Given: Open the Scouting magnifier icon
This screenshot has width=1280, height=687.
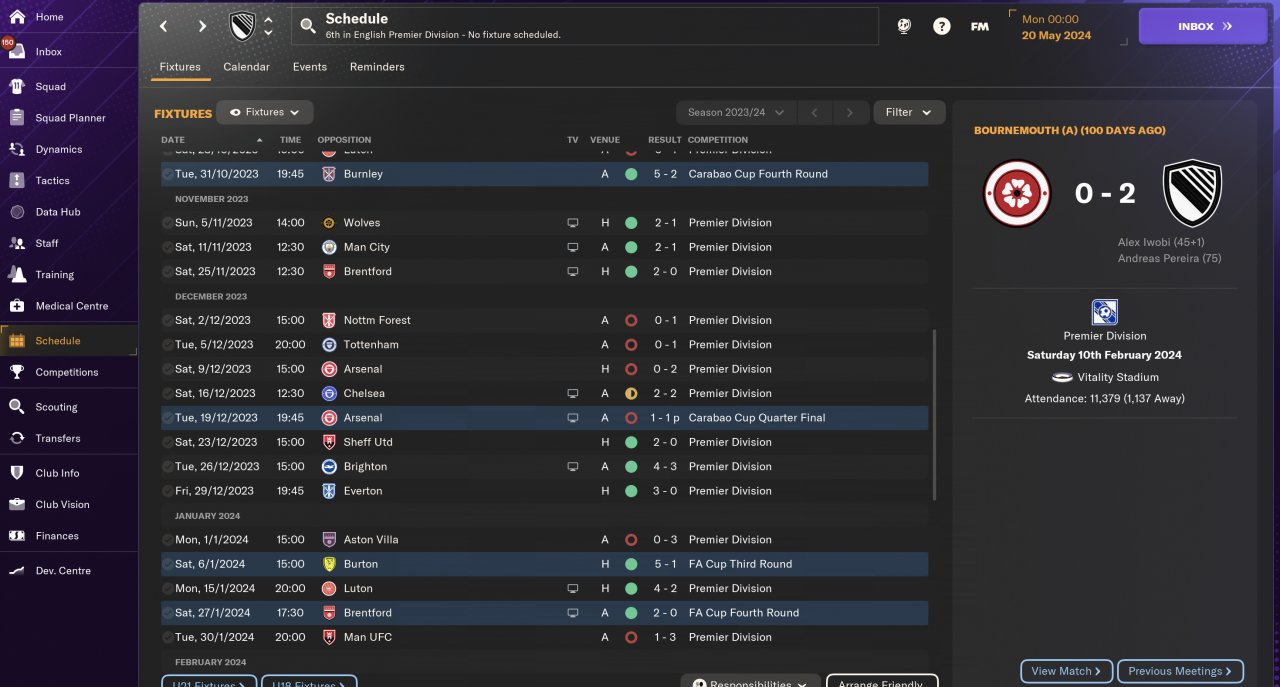Looking at the screenshot, I should 17,407.
